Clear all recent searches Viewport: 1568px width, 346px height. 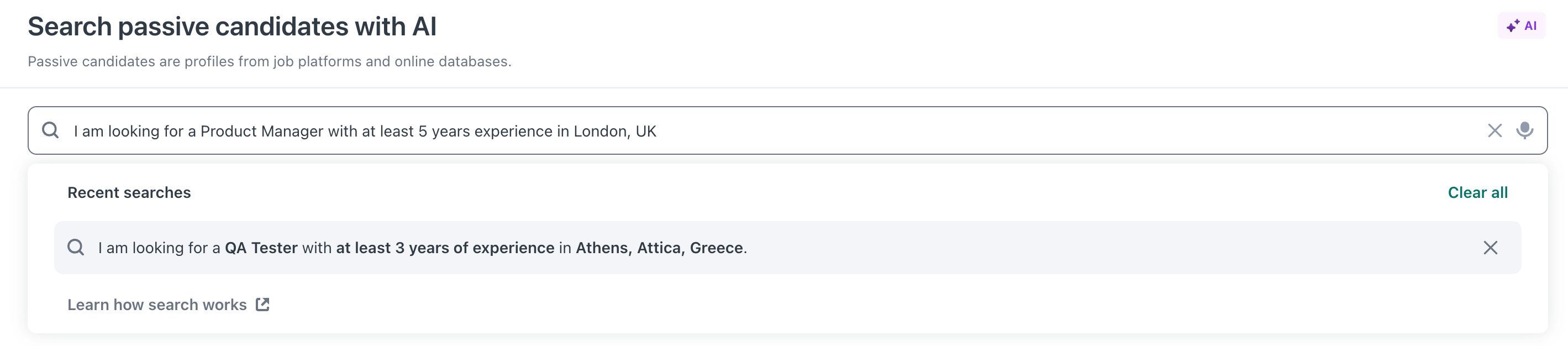pos(1477,192)
